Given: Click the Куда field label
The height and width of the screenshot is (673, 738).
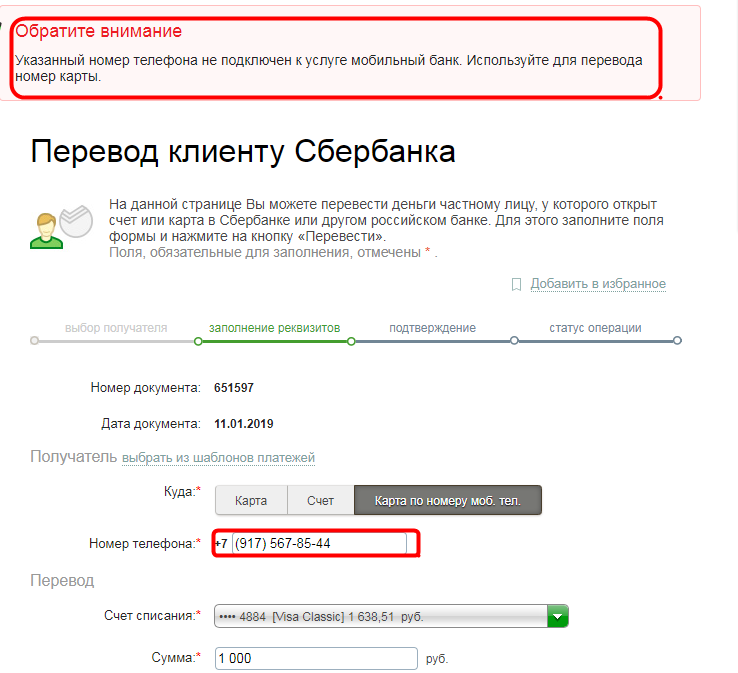Looking at the screenshot, I should coord(182,492).
